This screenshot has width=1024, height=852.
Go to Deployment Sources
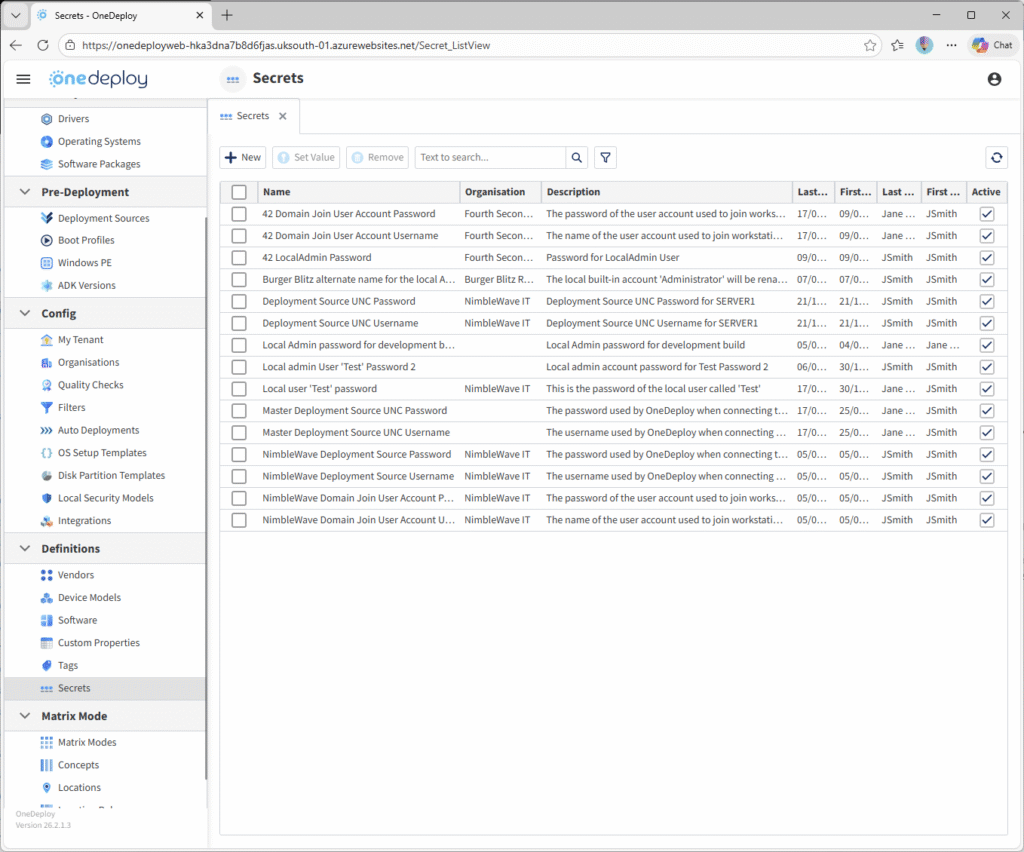[x=103, y=218]
